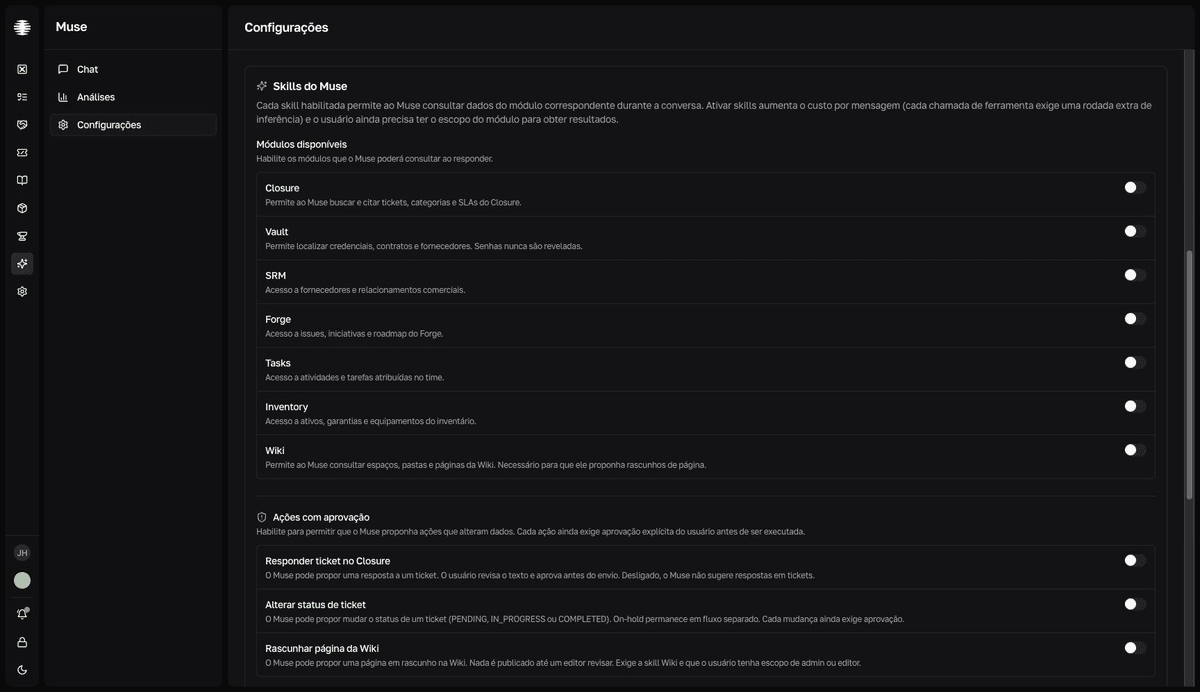Open the gear settings icon in rail

click(22, 292)
